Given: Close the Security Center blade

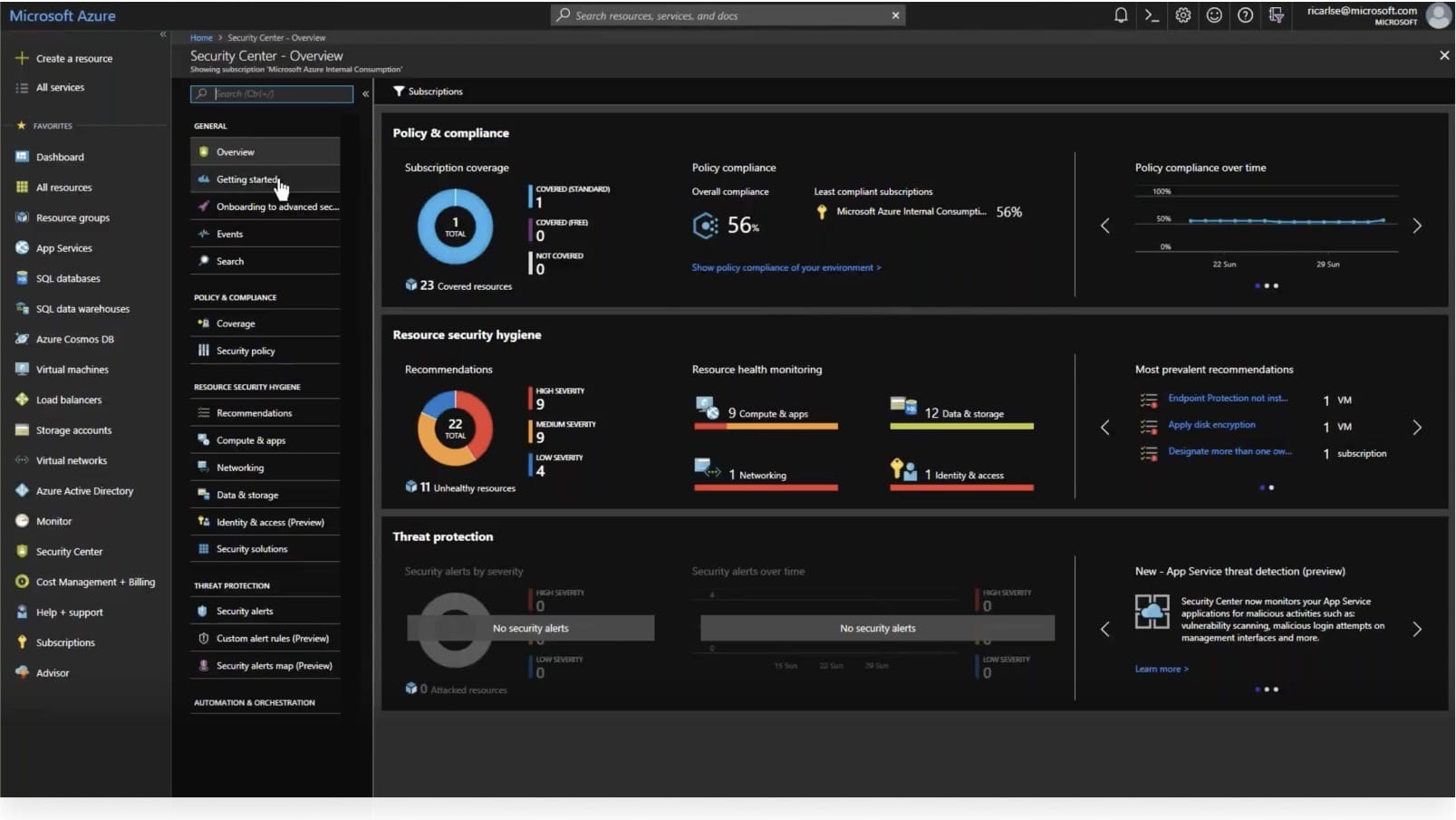Looking at the screenshot, I should 1444,56.
